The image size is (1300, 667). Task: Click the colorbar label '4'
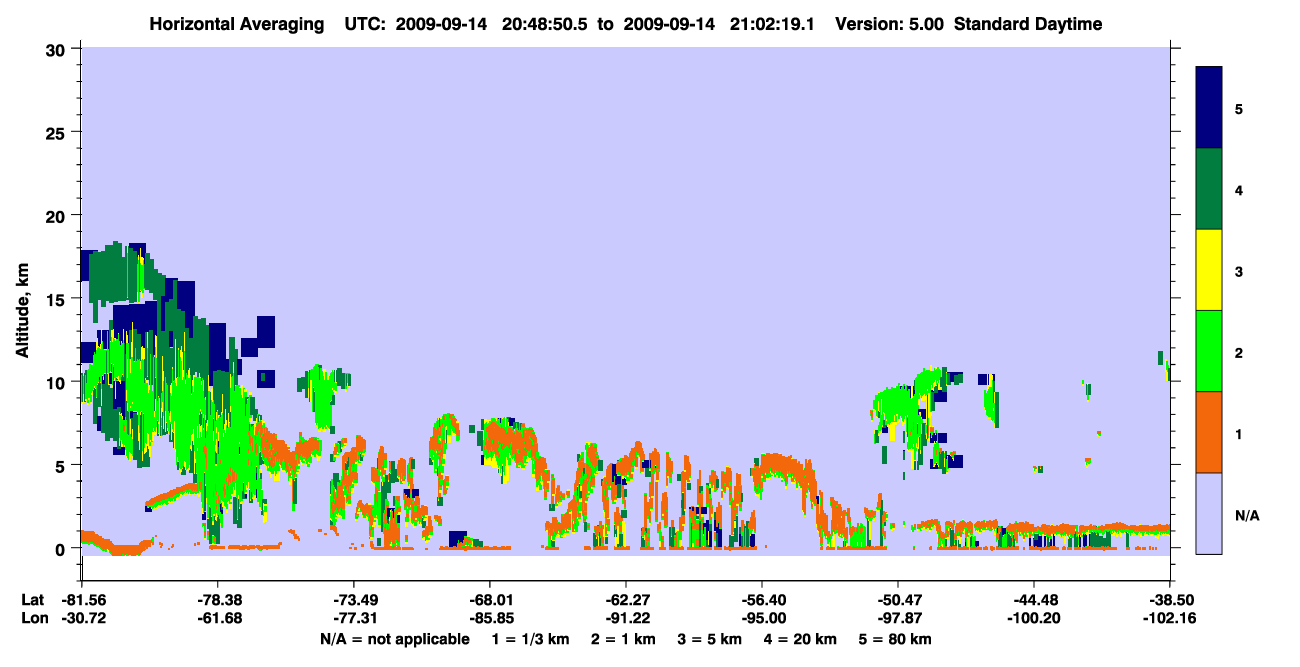(1238, 189)
